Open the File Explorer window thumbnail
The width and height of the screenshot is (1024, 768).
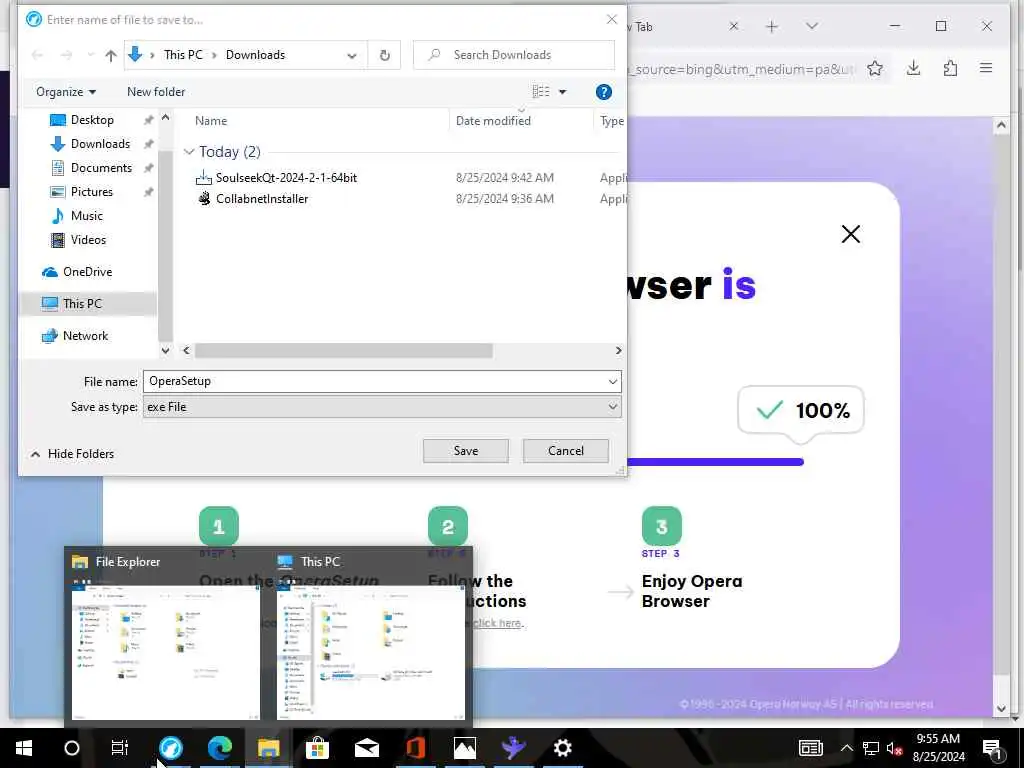point(165,652)
